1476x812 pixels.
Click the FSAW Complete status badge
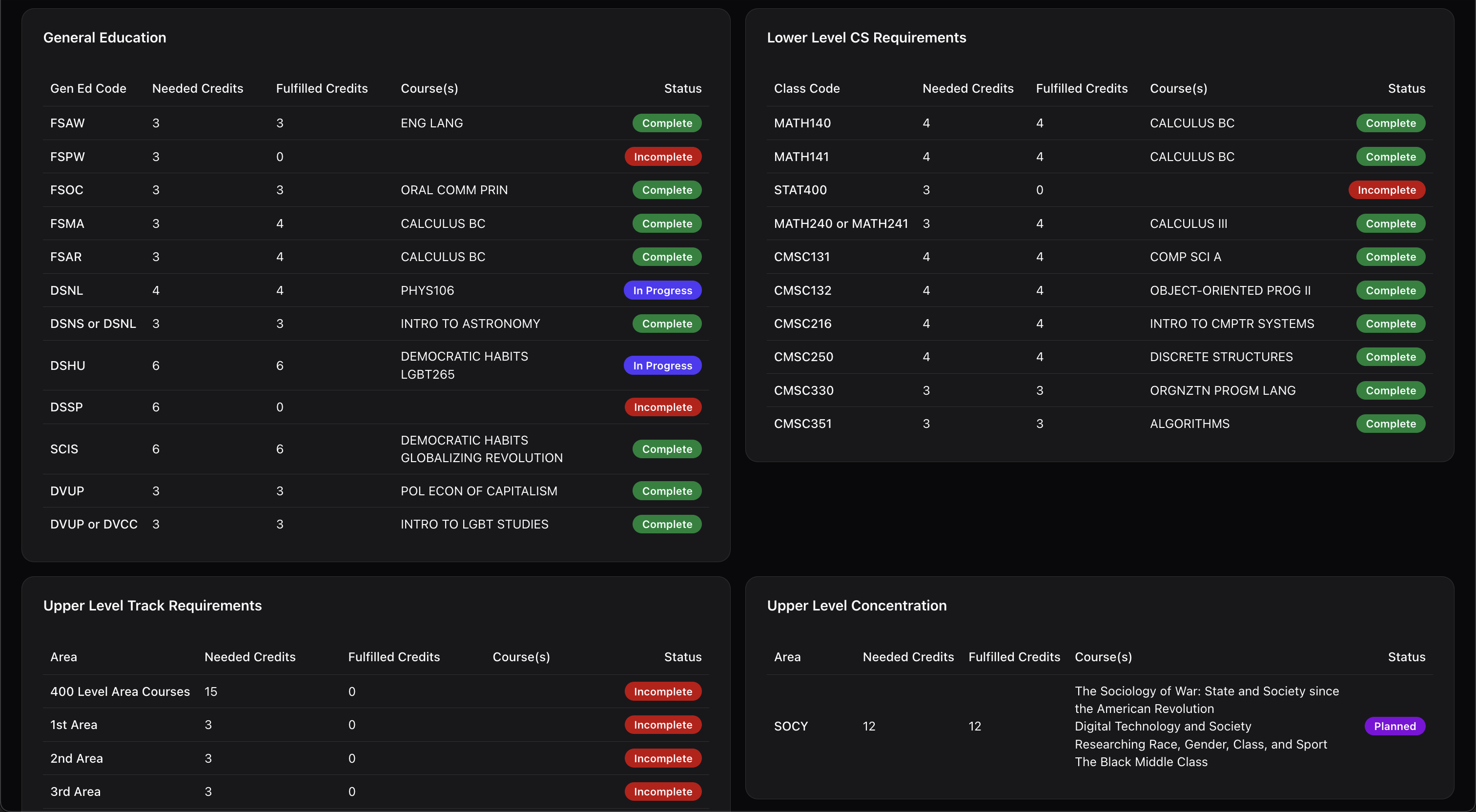pyautogui.click(x=666, y=123)
